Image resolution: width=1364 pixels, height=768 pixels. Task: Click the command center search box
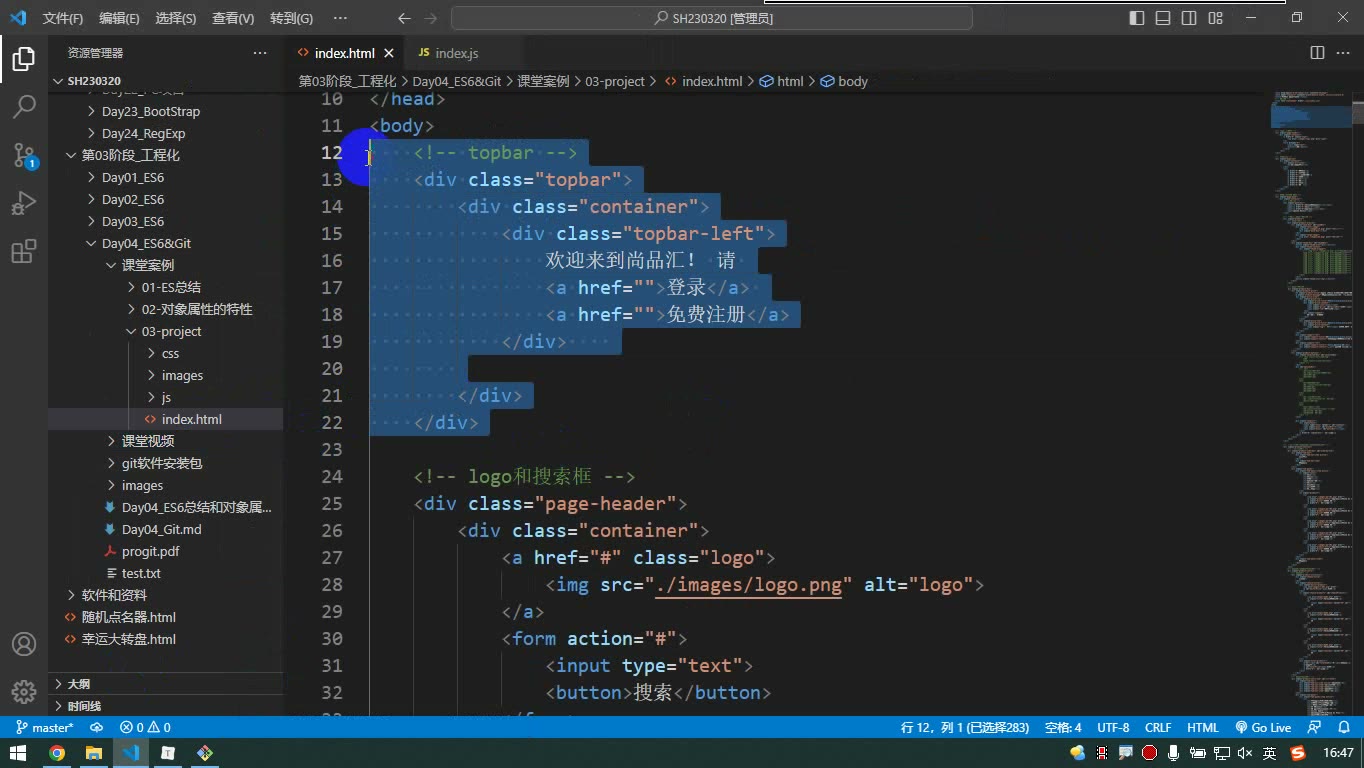tap(712, 18)
